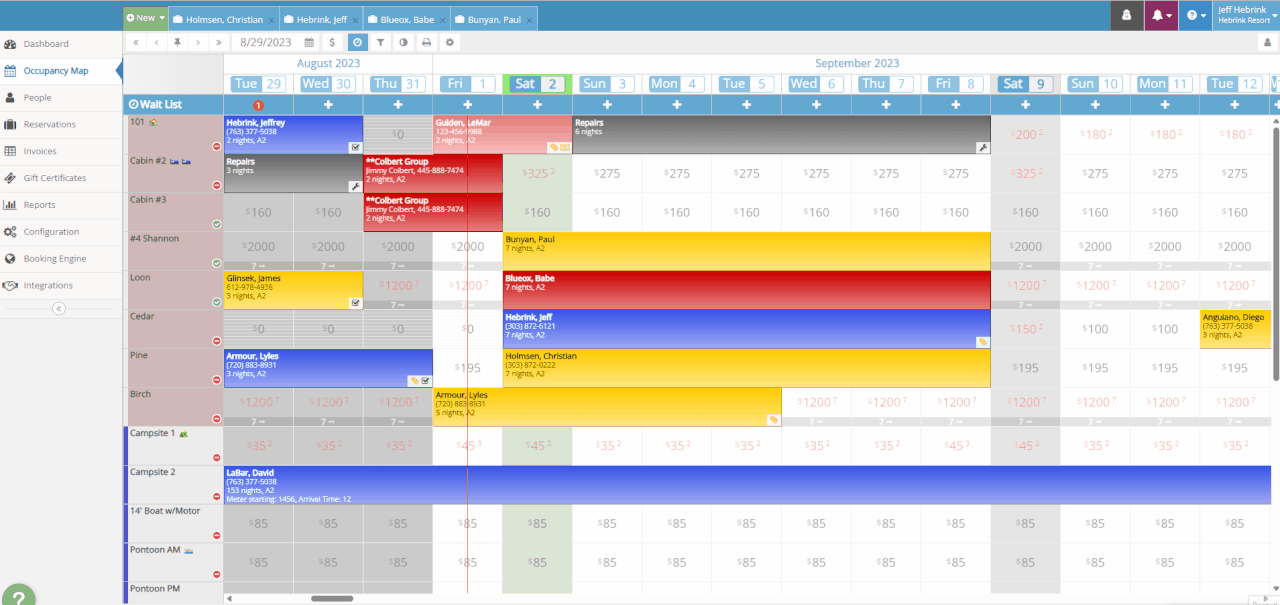1280x605 pixels.
Task: Open the date picker calendar icon
Action: (x=309, y=42)
